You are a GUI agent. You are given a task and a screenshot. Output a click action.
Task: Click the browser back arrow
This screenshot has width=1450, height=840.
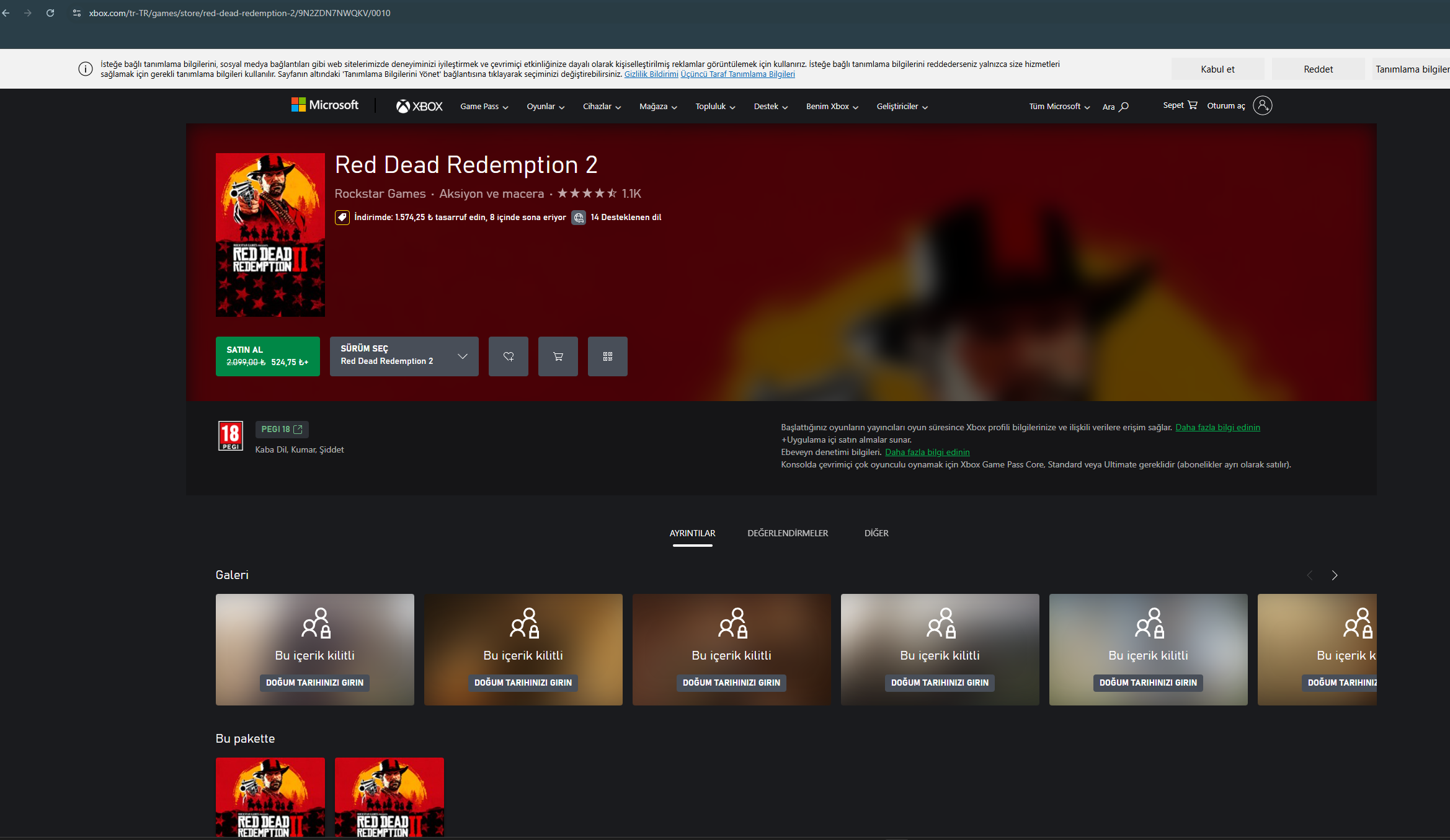(6, 13)
